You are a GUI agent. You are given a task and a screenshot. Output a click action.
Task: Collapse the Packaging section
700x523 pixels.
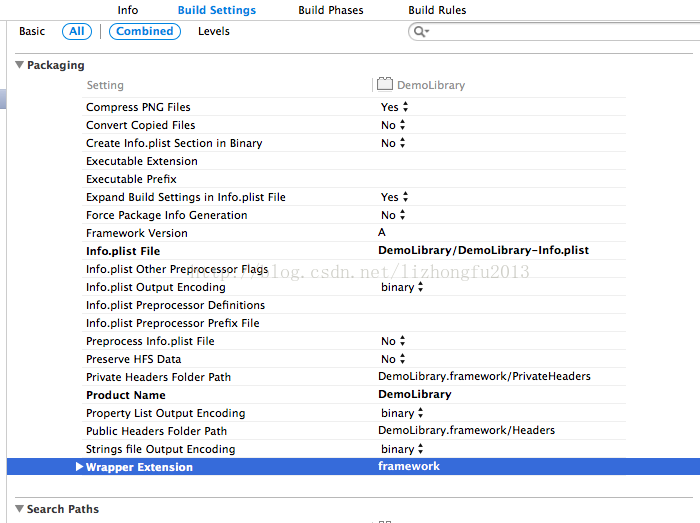[x=19, y=65]
